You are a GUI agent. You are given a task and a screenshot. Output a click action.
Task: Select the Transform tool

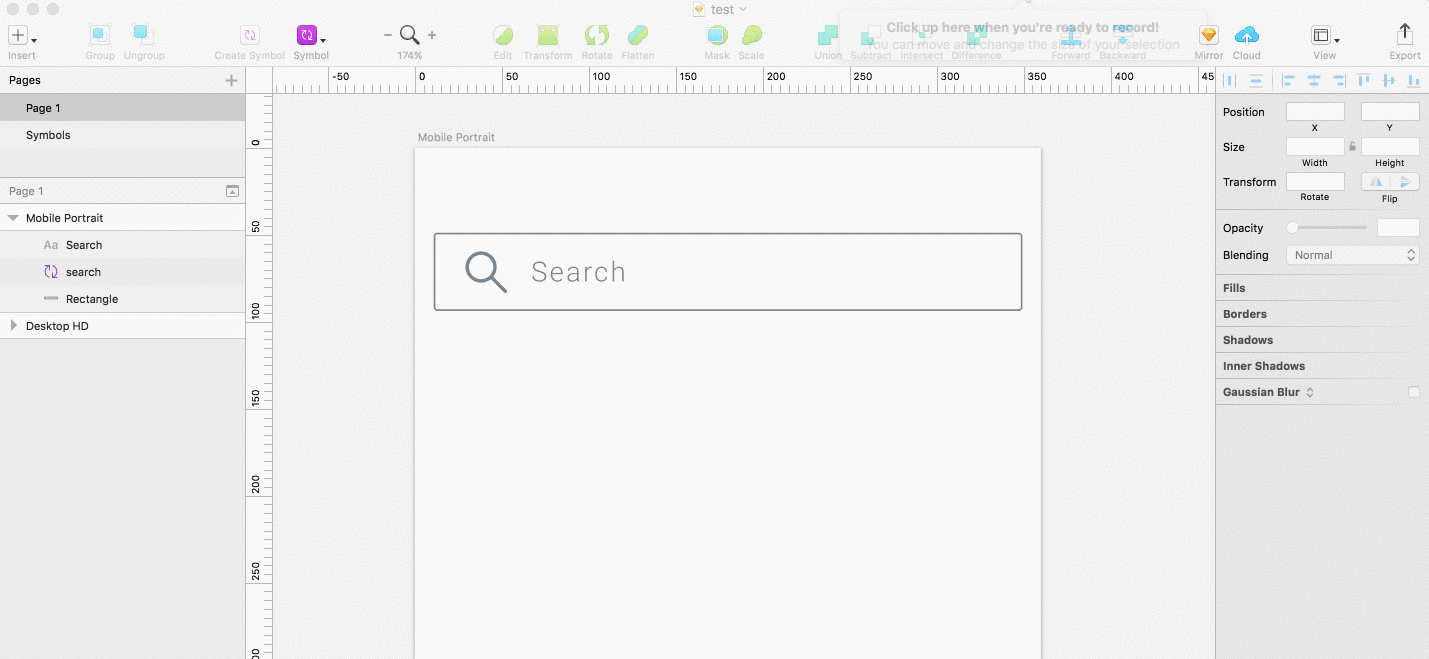[x=547, y=36]
